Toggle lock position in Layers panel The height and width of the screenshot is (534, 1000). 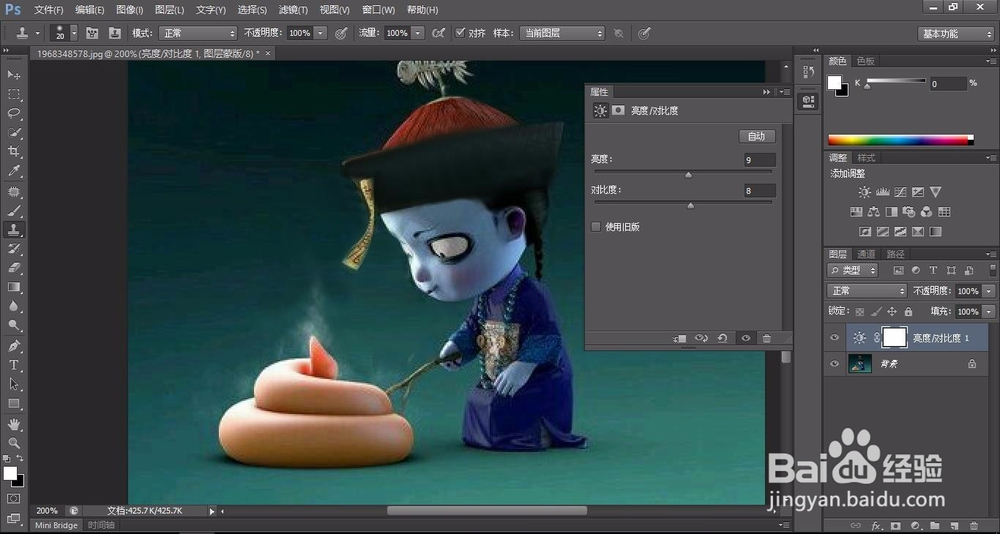point(892,311)
